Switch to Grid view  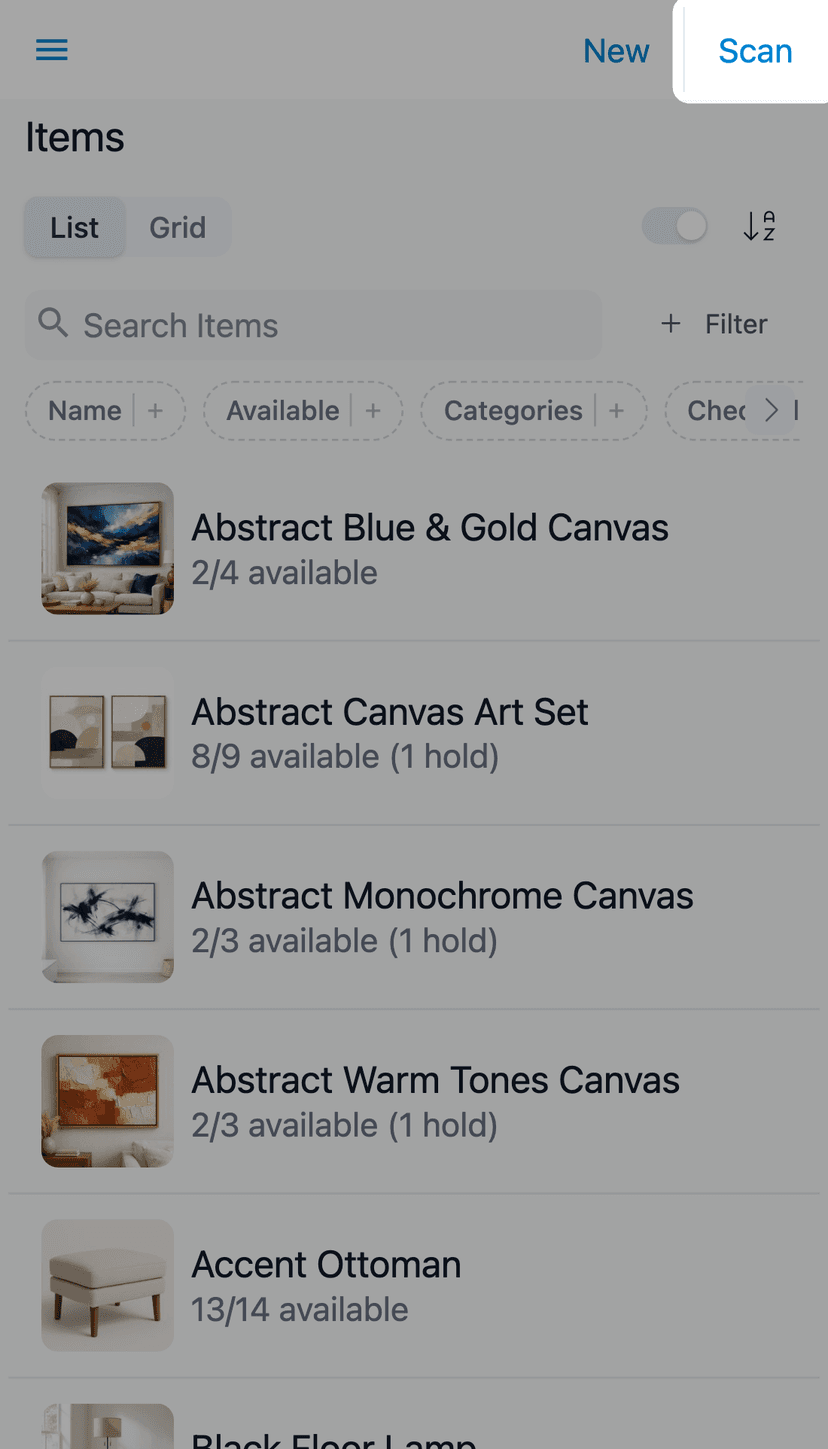coord(178,227)
